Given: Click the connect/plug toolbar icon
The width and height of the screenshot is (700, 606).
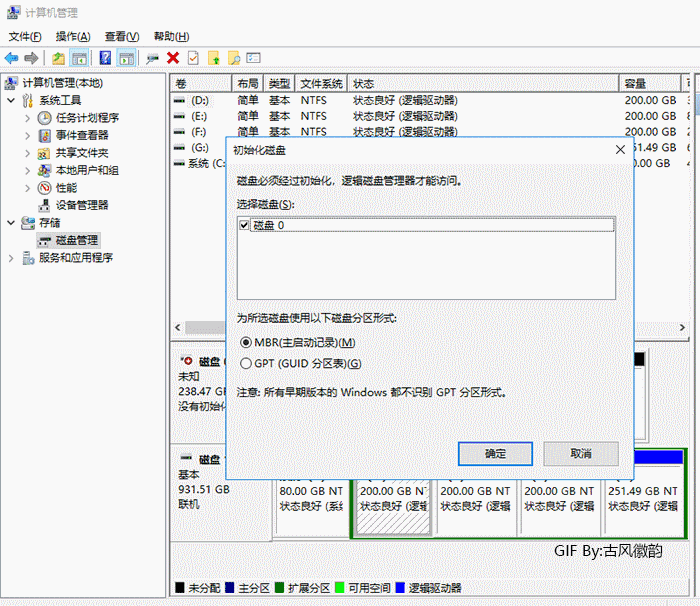Looking at the screenshot, I should (x=153, y=58).
